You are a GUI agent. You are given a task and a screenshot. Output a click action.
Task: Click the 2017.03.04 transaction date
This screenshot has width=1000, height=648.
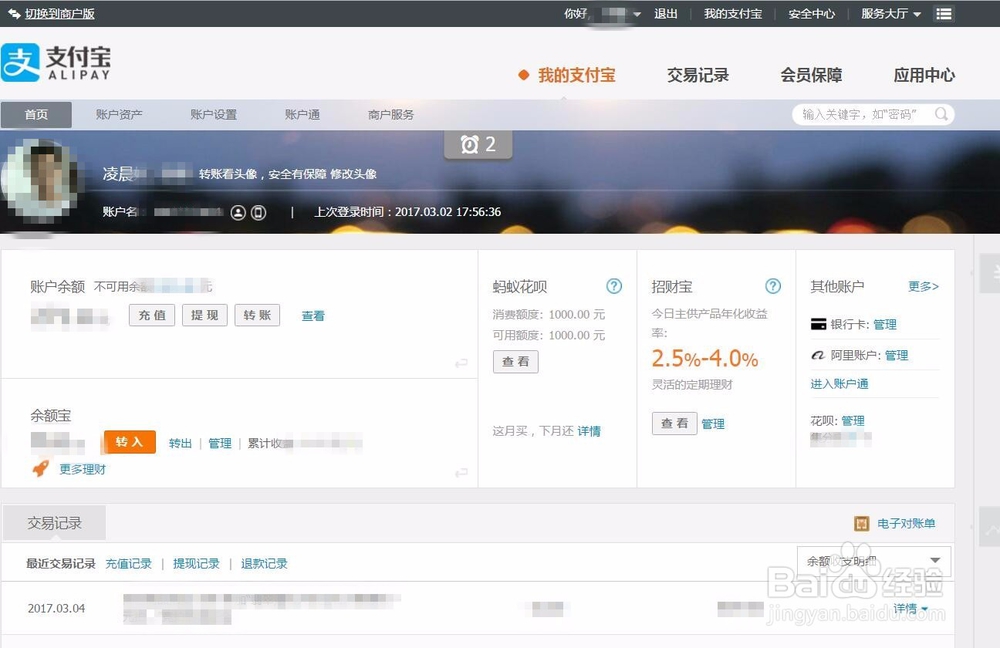56,608
